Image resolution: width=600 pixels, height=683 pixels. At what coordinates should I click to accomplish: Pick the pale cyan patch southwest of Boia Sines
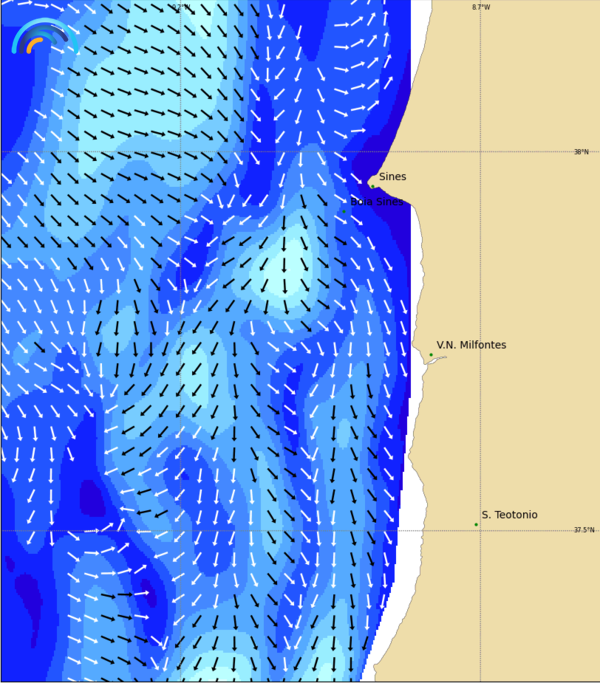[x=286, y=270]
